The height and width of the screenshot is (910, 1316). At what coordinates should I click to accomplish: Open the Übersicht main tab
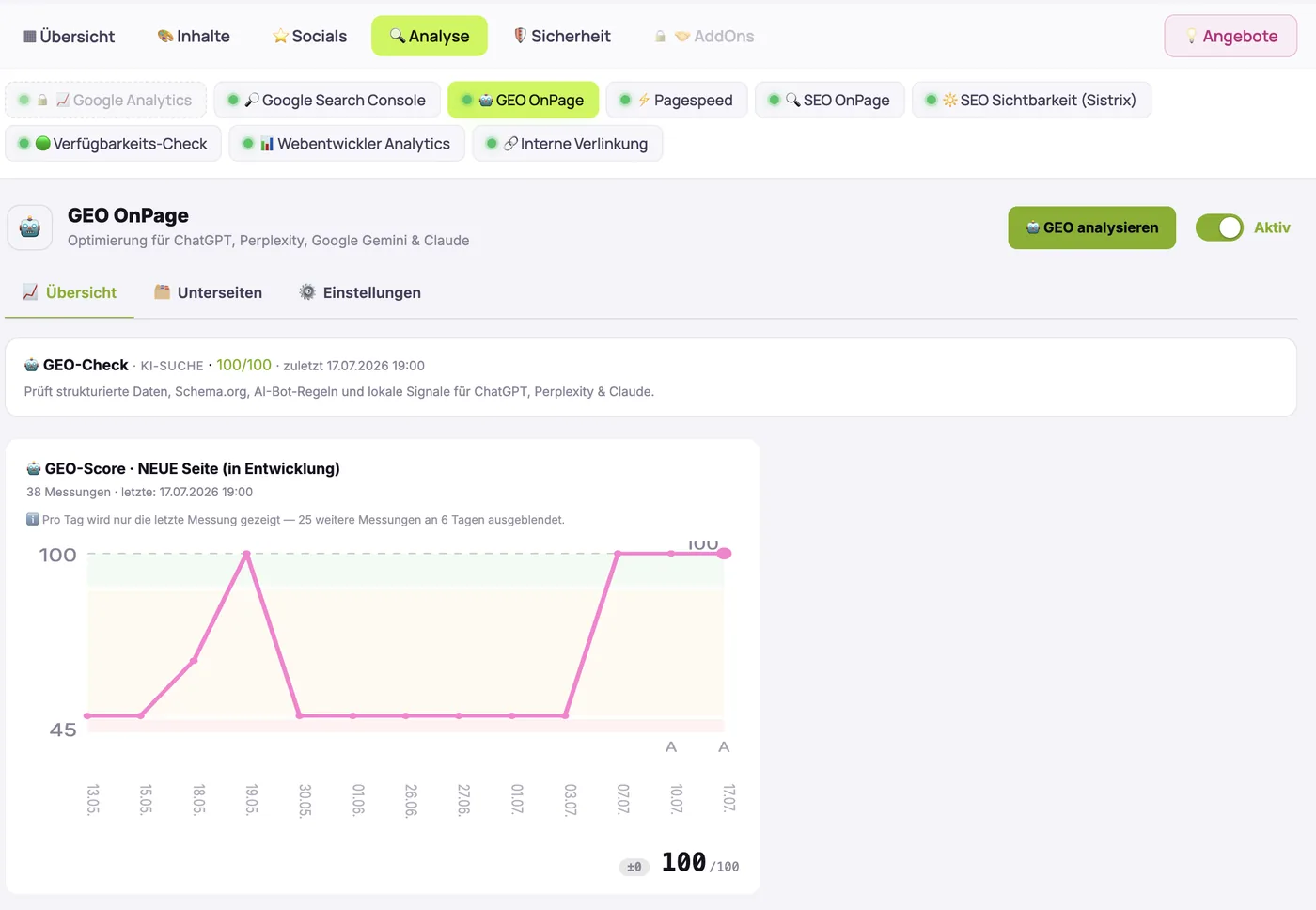(x=69, y=36)
